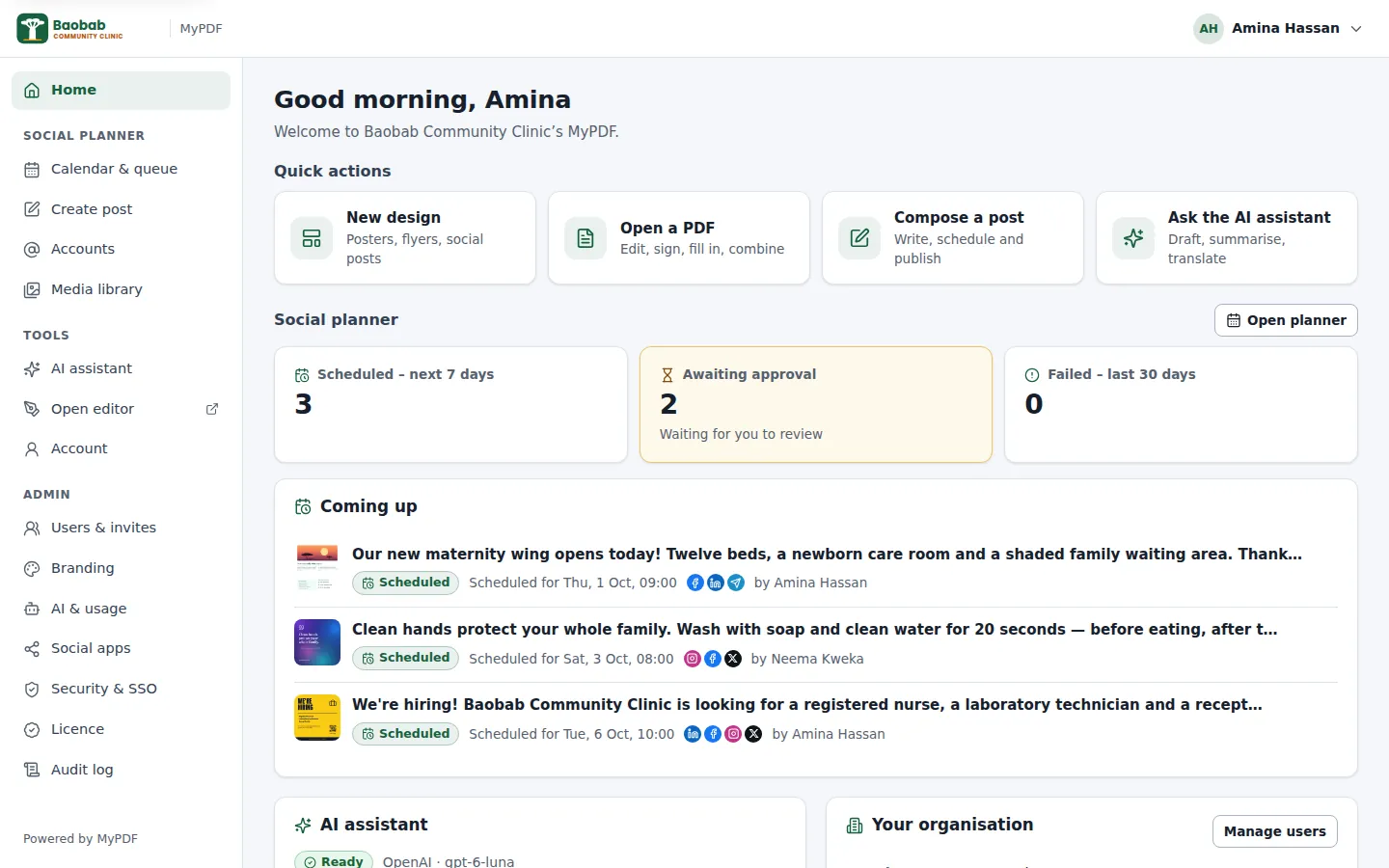Click the Compose a post pencil icon
1389x868 pixels.
point(859,238)
